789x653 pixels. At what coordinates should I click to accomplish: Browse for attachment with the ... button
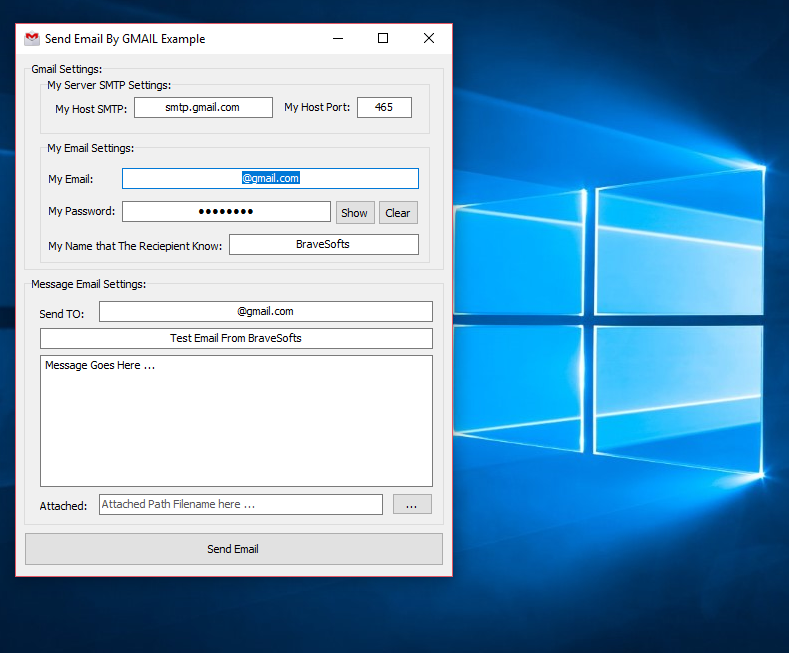click(x=412, y=504)
